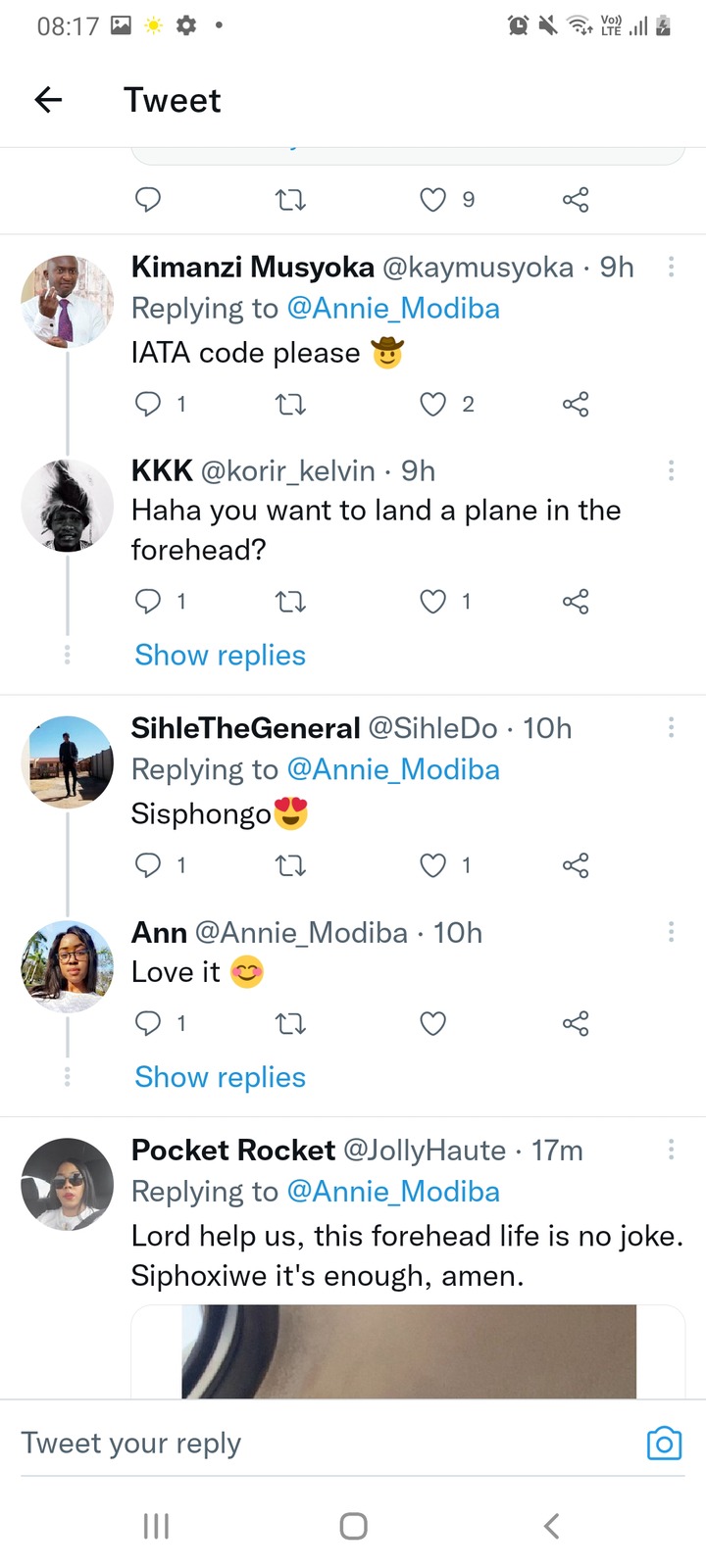The image size is (706, 1568).
Task: Retweet KKK's forehead plane reply
Action: [x=290, y=601]
